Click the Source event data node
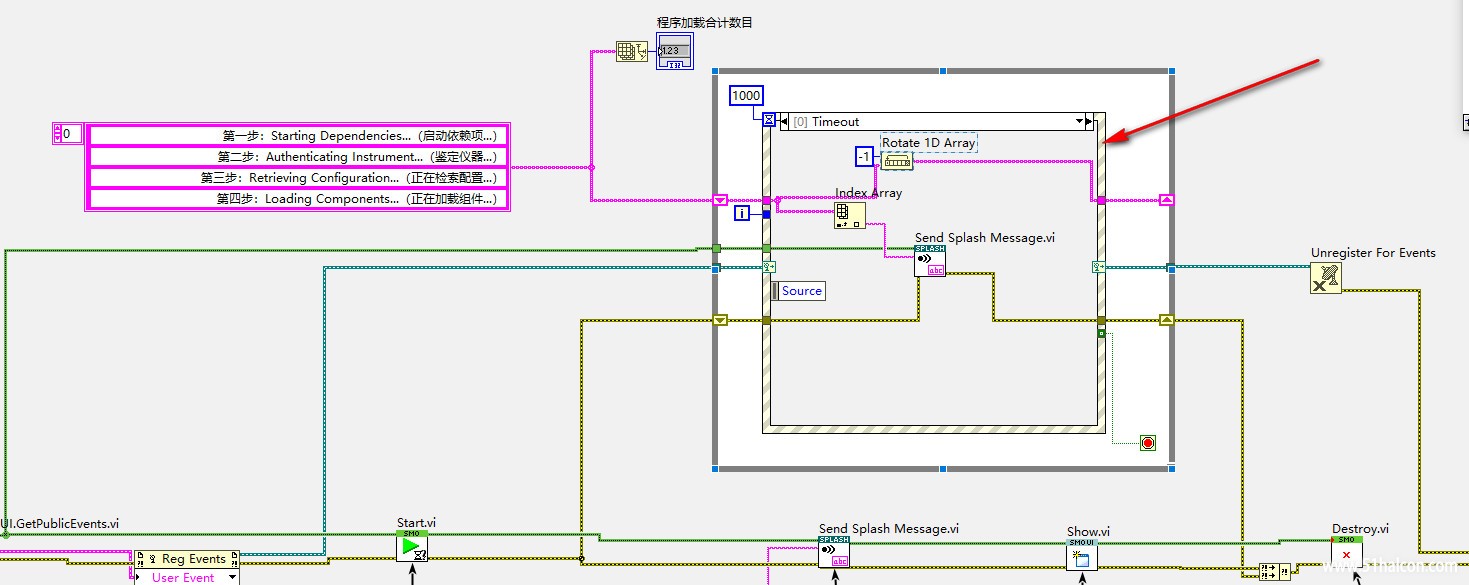Screen dimensions: 1469x585 [x=799, y=291]
